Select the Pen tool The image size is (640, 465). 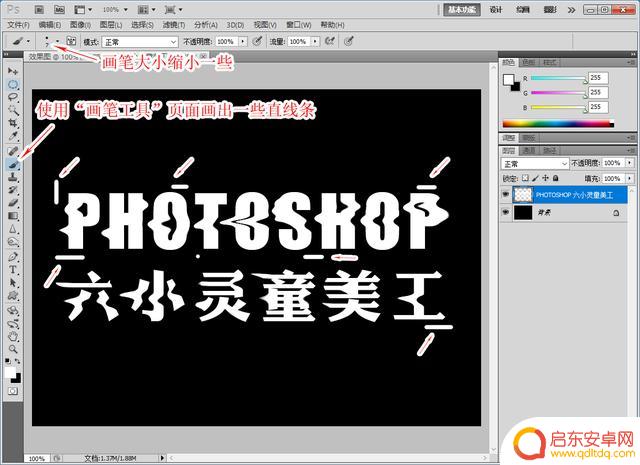13,257
